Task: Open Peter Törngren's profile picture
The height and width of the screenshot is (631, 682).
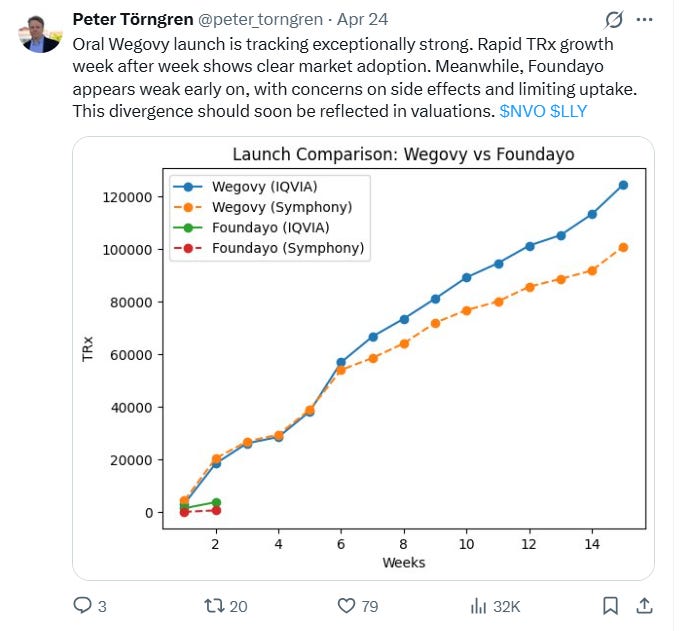Action: click(40, 33)
